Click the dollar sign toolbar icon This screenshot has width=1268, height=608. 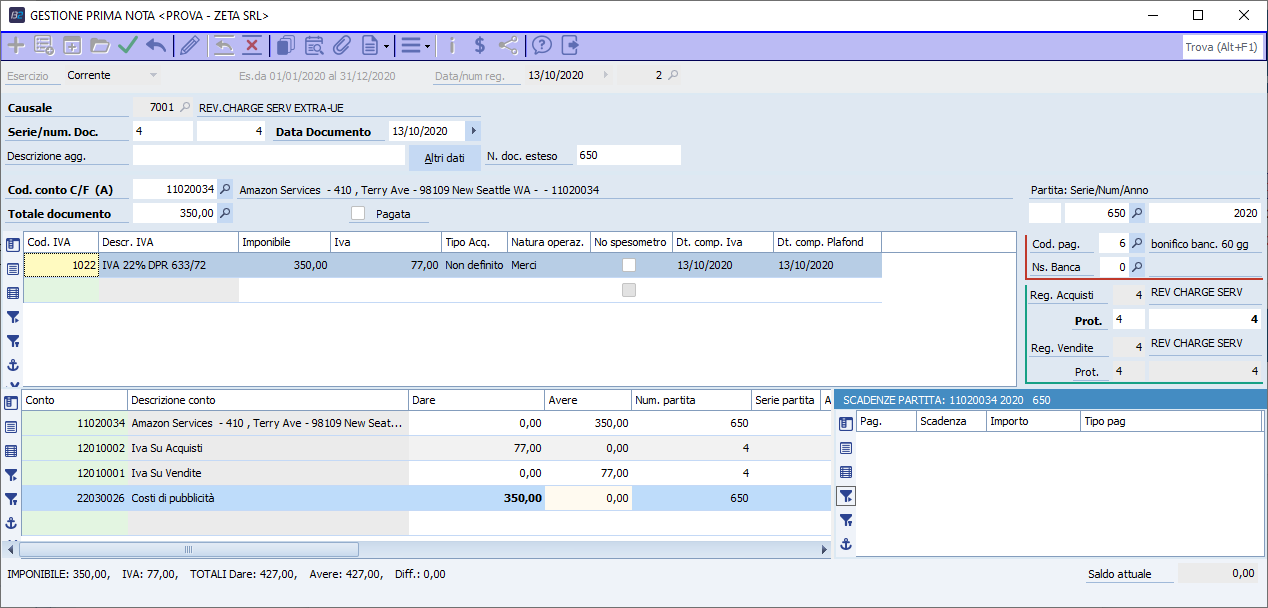(480, 45)
